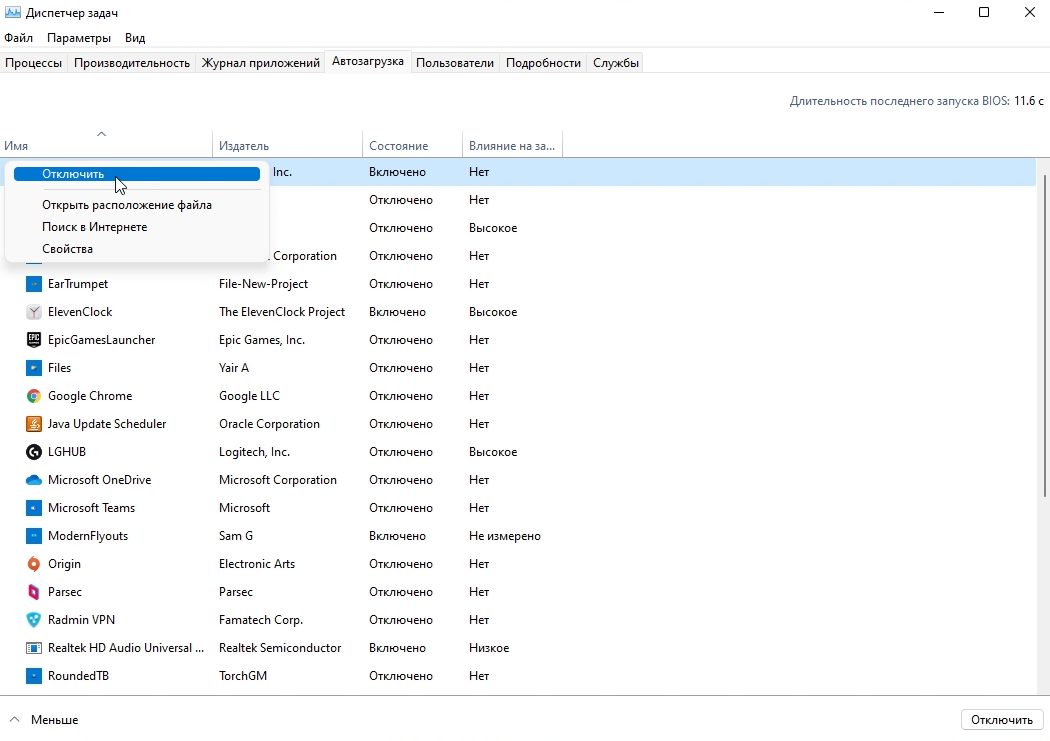The image size is (1050, 741).
Task: Select the Microsoft OneDrive row name
Action: [99, 480]
